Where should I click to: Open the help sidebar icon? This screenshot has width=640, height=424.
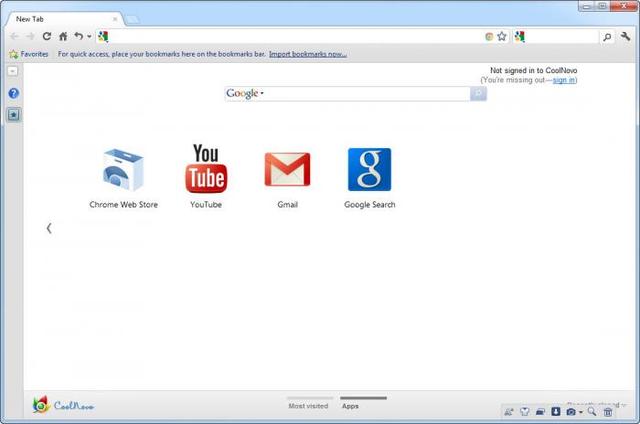(13, 93)
